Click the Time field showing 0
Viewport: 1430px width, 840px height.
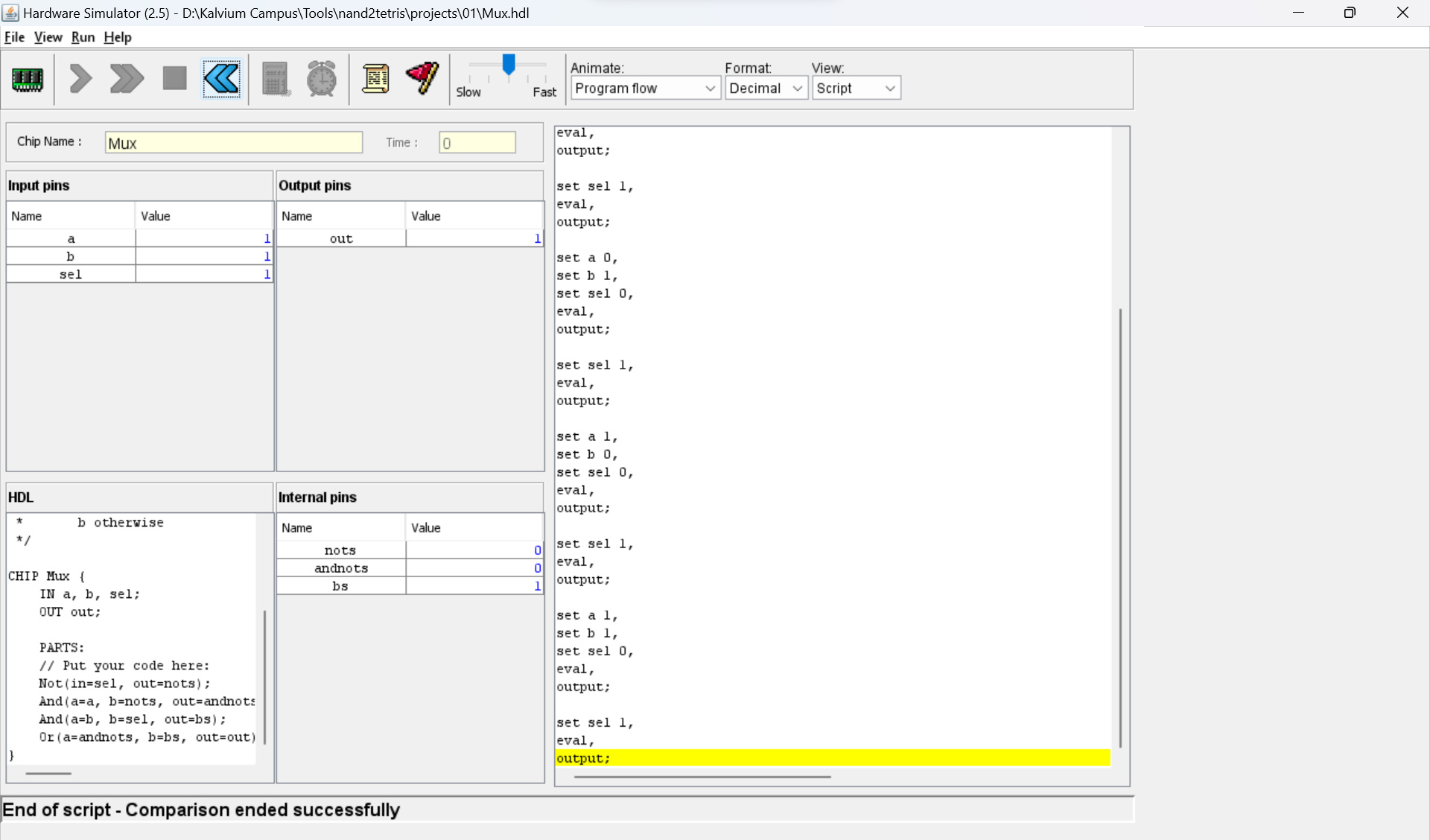477,142
